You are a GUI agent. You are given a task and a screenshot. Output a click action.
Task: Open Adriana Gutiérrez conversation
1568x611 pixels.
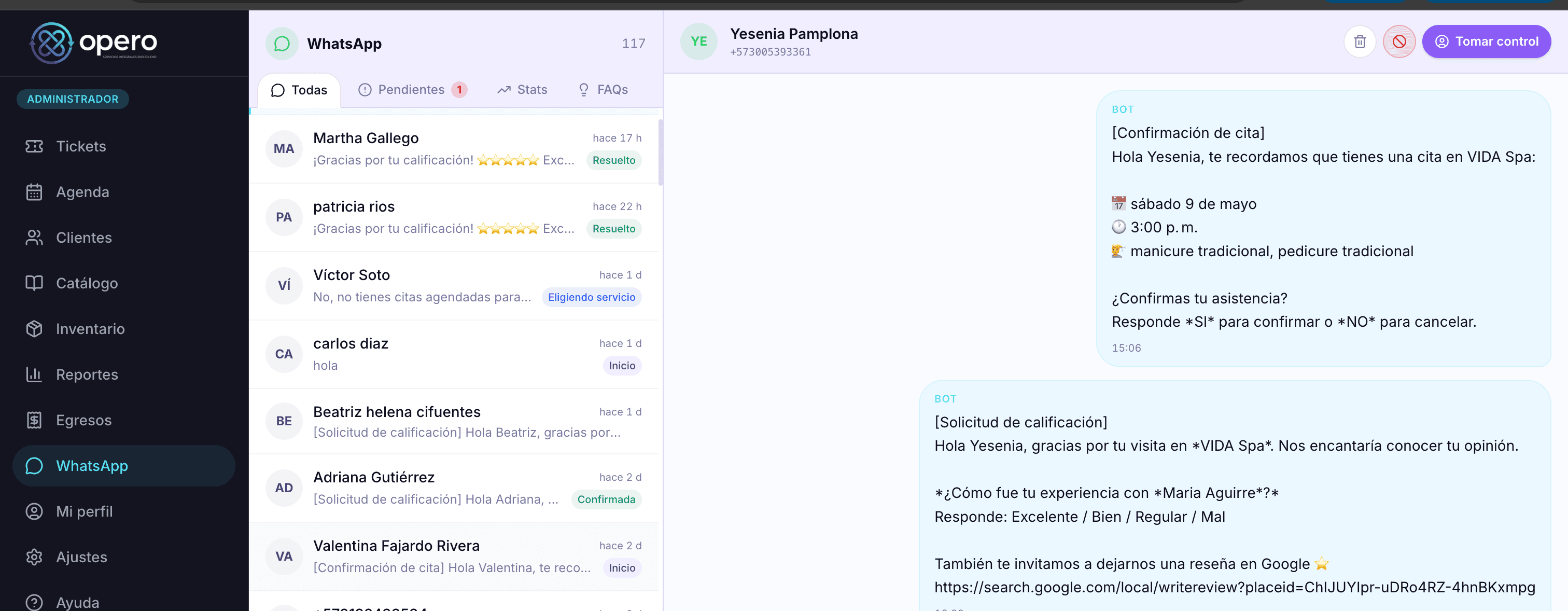pos(454,488)
